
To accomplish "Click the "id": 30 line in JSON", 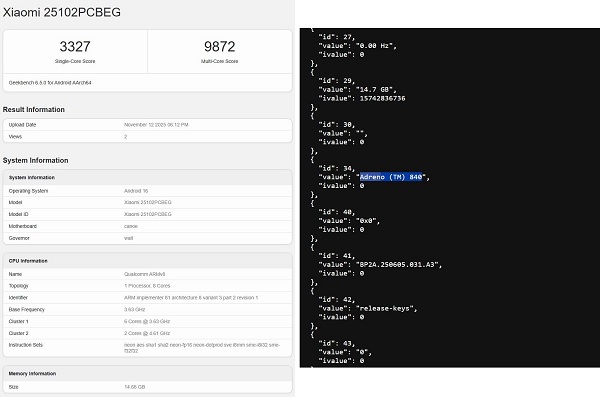I will [337, 125].
